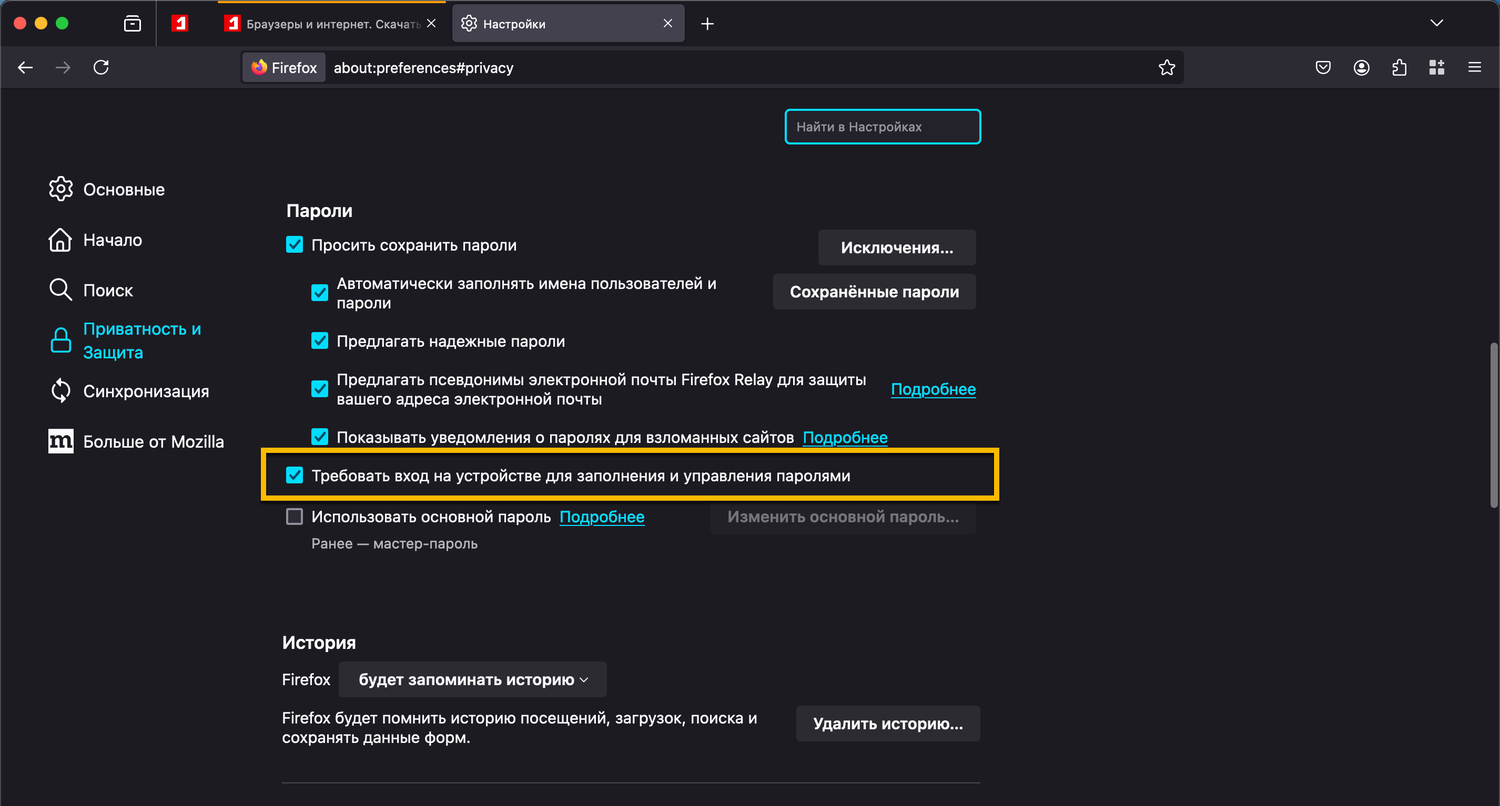Bookmark this page with the star icon
The width and height of the screenshot is (1500, 806).
coord(1166,68)
